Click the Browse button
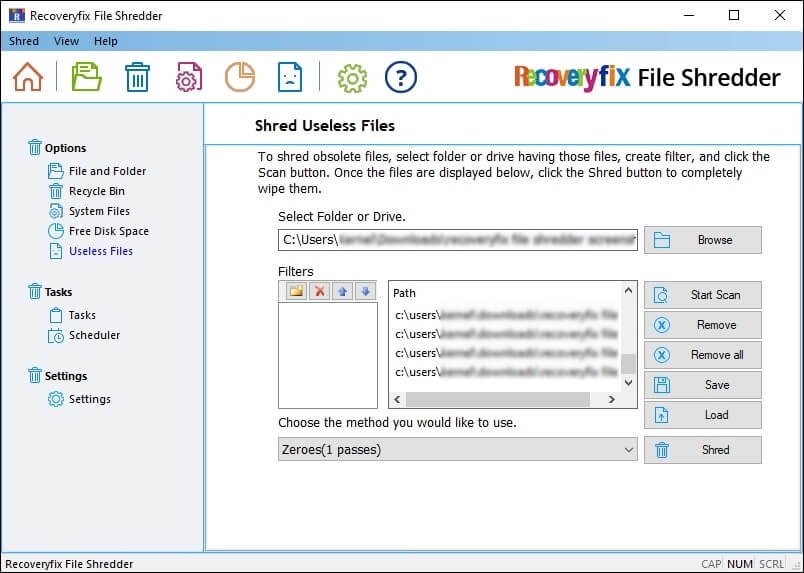This screenshot has height=573, width=804. tap(703, 240)
